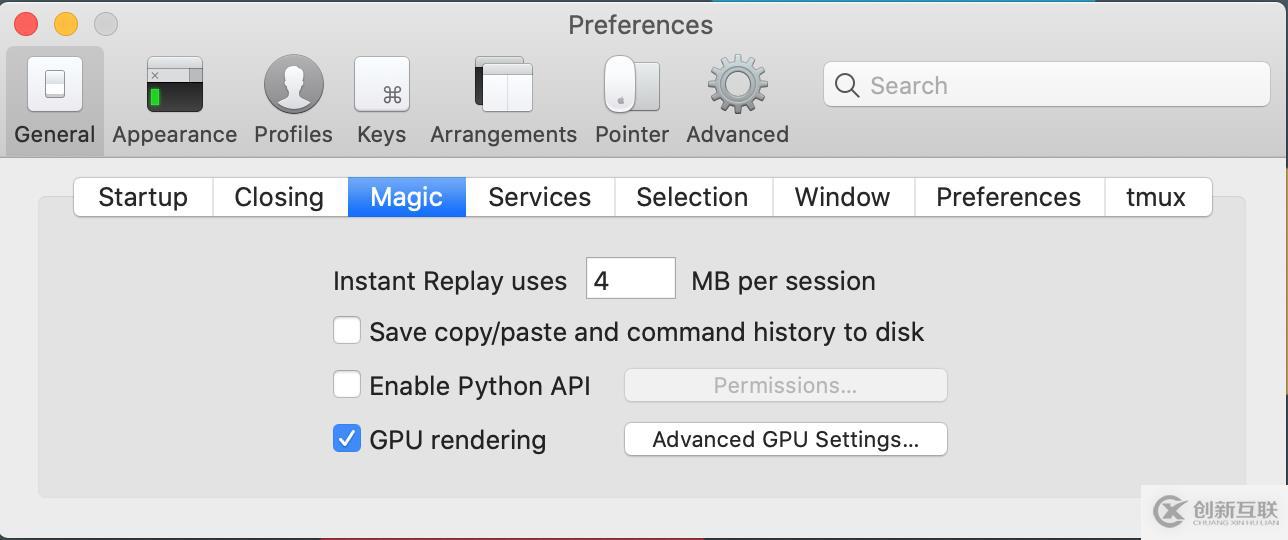Click the Instant Replay MB input field
The height and width of the screenshot is (540, 1288).
(630, 279)
